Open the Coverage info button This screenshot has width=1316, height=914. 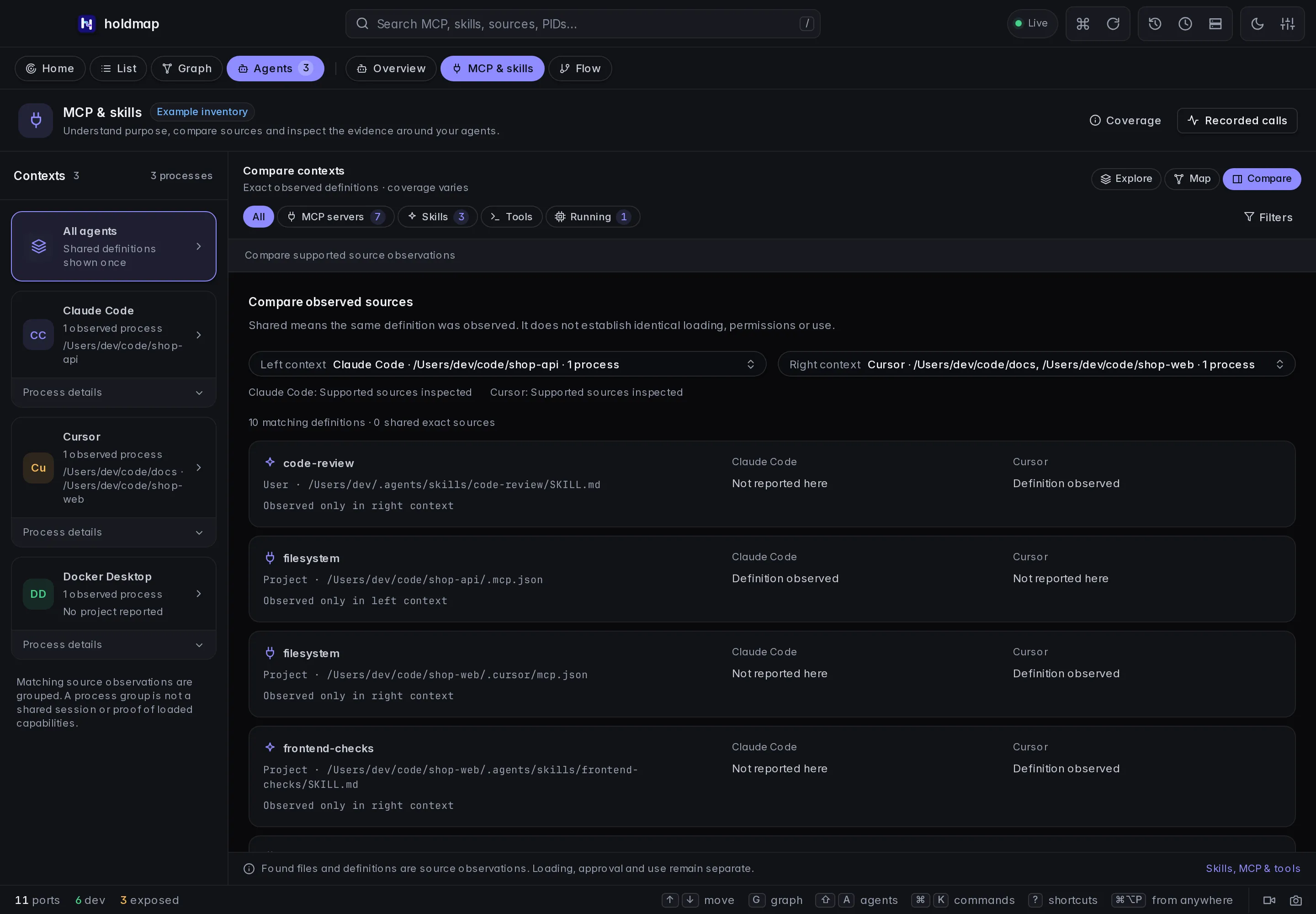pos(1125,120)
